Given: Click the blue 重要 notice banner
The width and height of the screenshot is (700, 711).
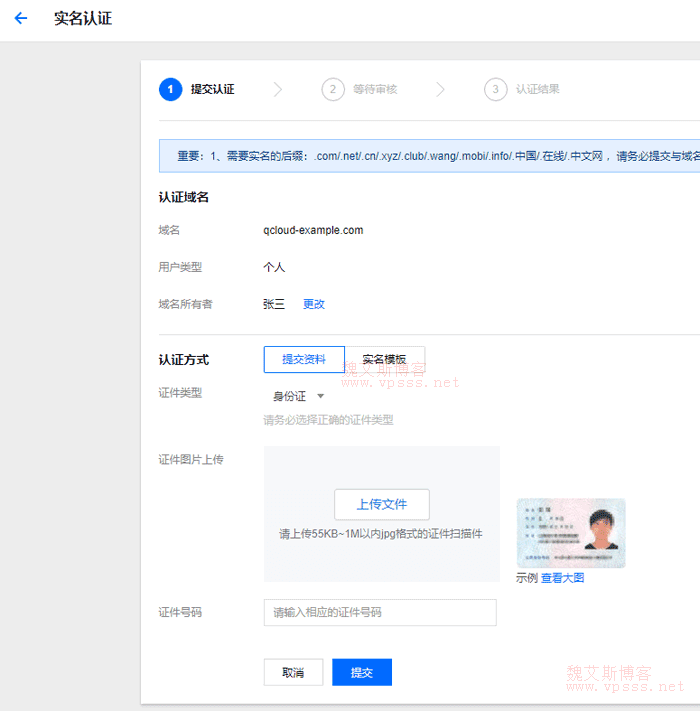Looking at the screenshot, I should (x=430, y=156).
